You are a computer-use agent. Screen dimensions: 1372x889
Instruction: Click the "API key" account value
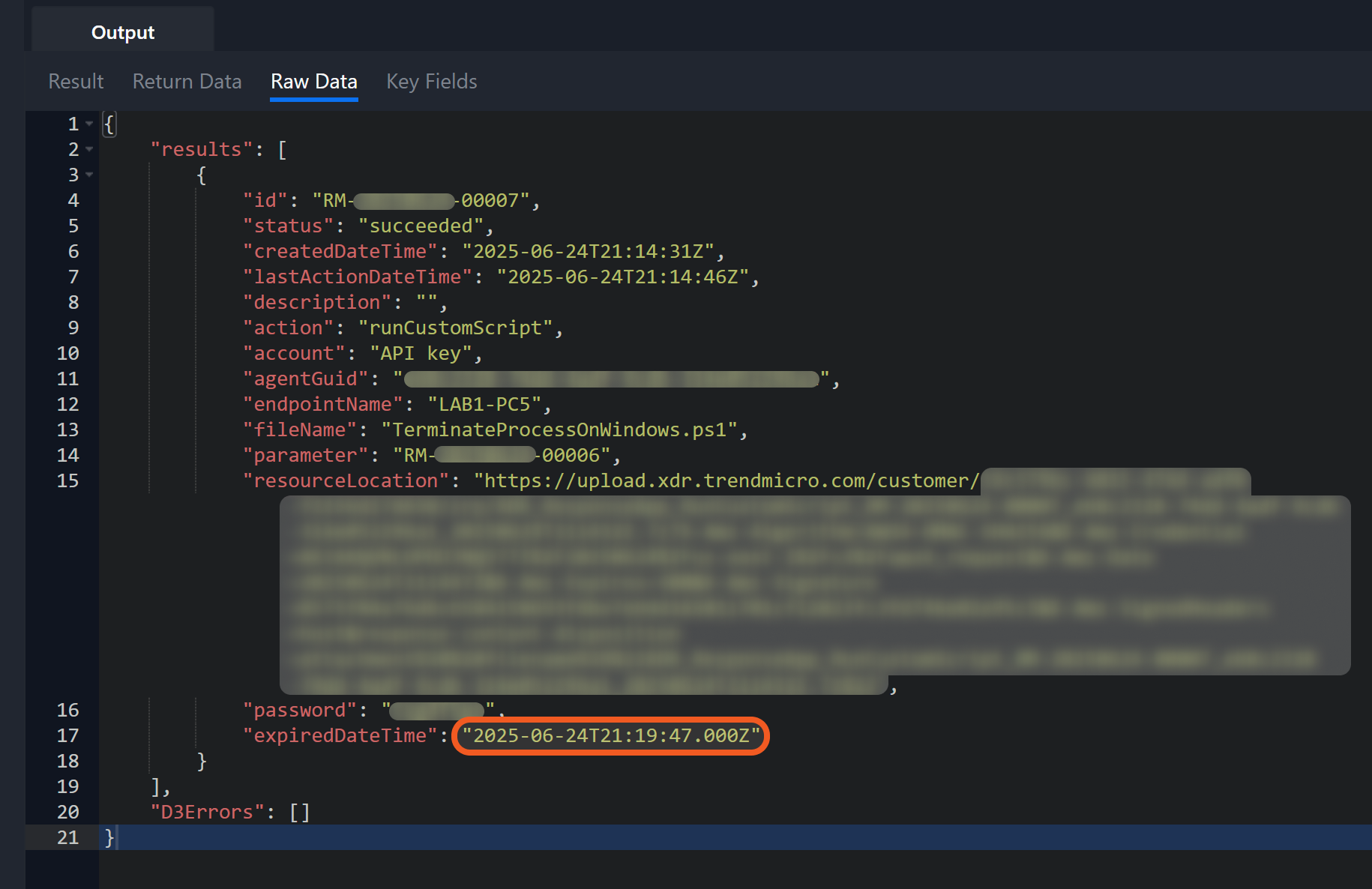point(421,353)
